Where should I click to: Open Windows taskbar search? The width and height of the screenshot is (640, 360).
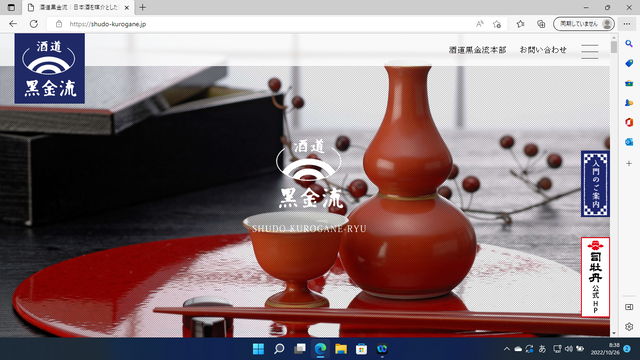pyautogui.click(x=279, y=349)
